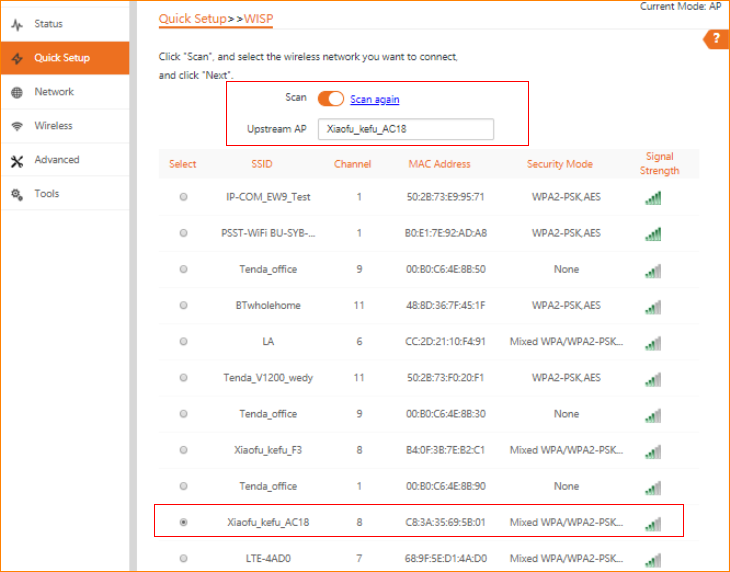Click signal strength icon for IP-COM_EW9_Test
The image size is (730, 572).
(653, 198)
